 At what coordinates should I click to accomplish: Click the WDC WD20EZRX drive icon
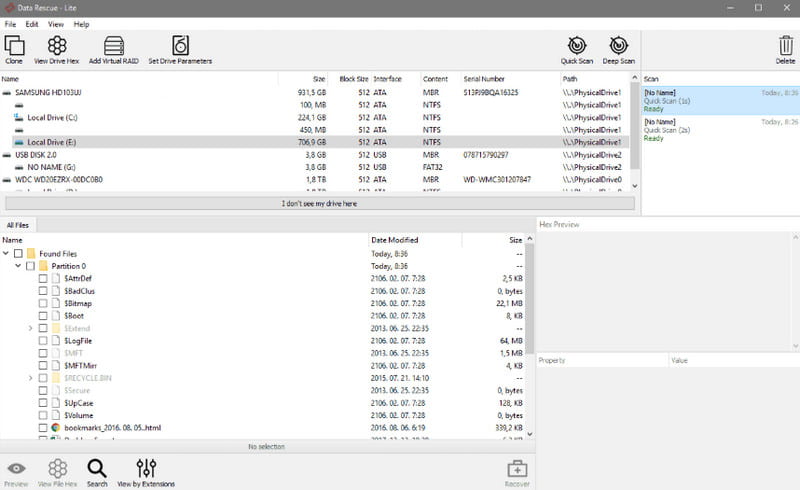pos(7,180)
